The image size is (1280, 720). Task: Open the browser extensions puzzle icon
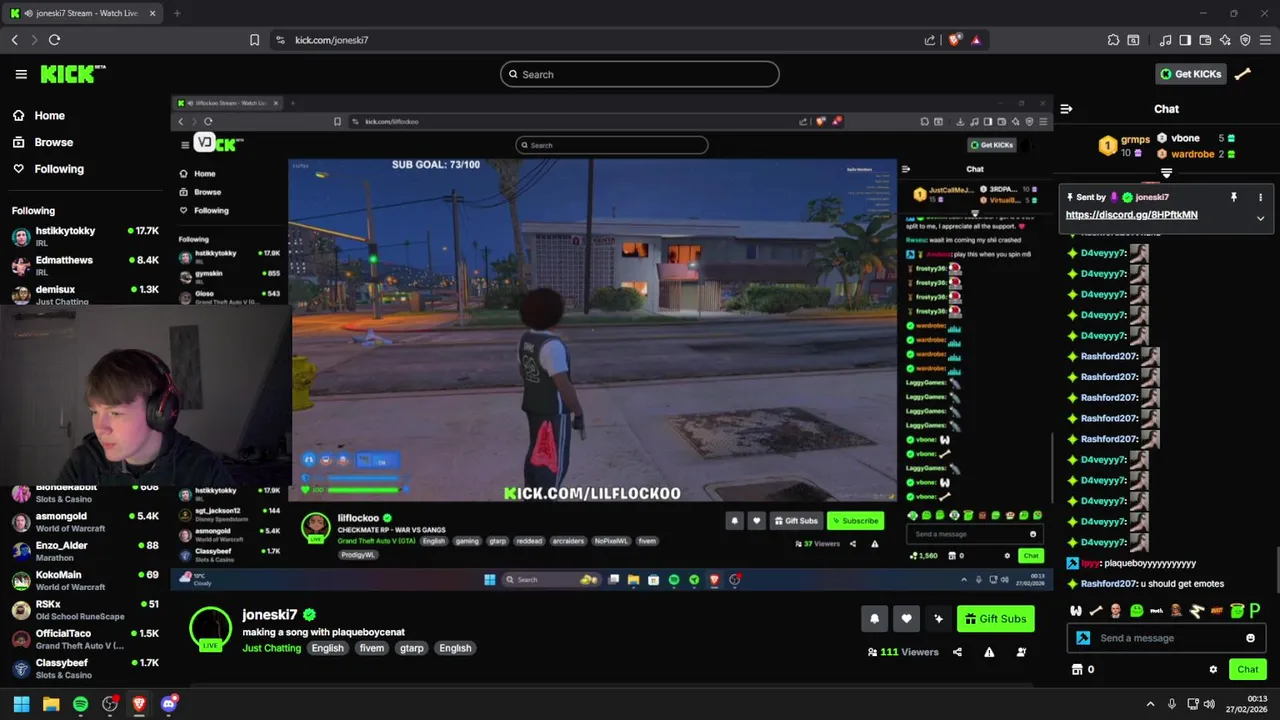(x=1113, y=40)
